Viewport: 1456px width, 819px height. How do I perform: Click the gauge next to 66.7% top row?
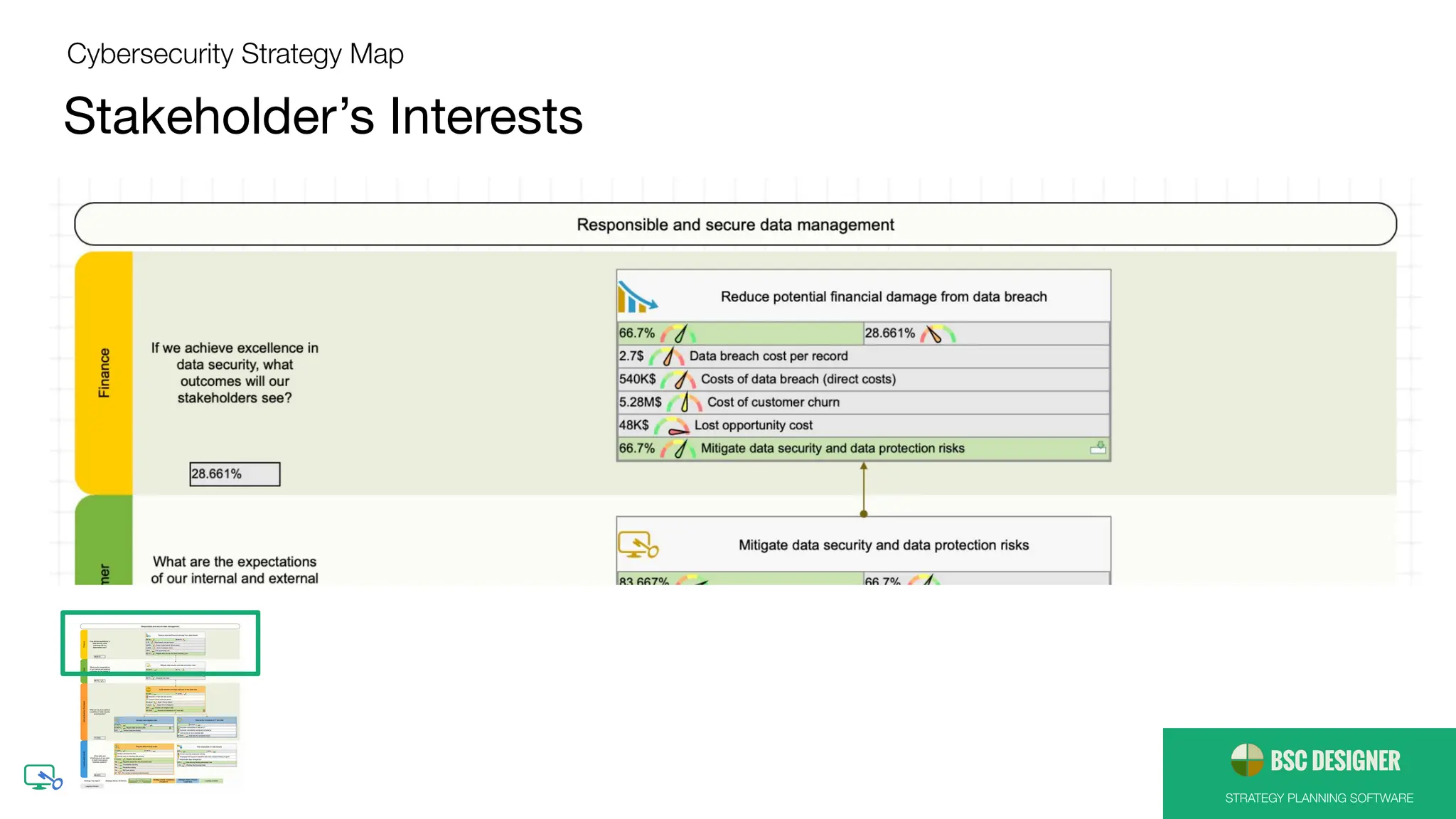pos(678,333)
